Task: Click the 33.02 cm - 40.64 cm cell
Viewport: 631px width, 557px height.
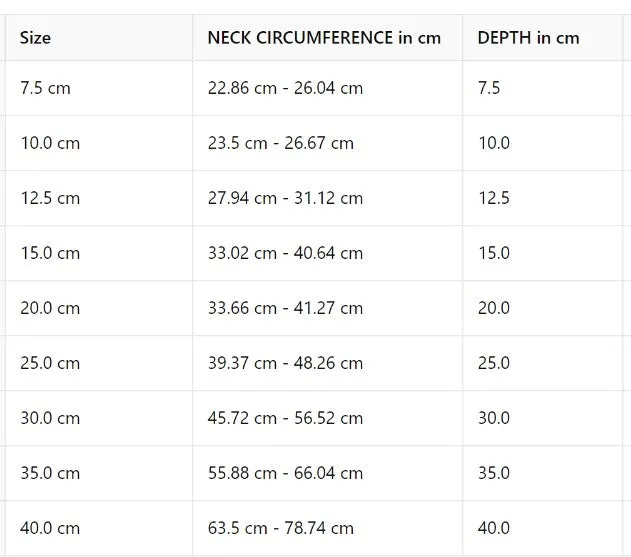Action: 328,253
